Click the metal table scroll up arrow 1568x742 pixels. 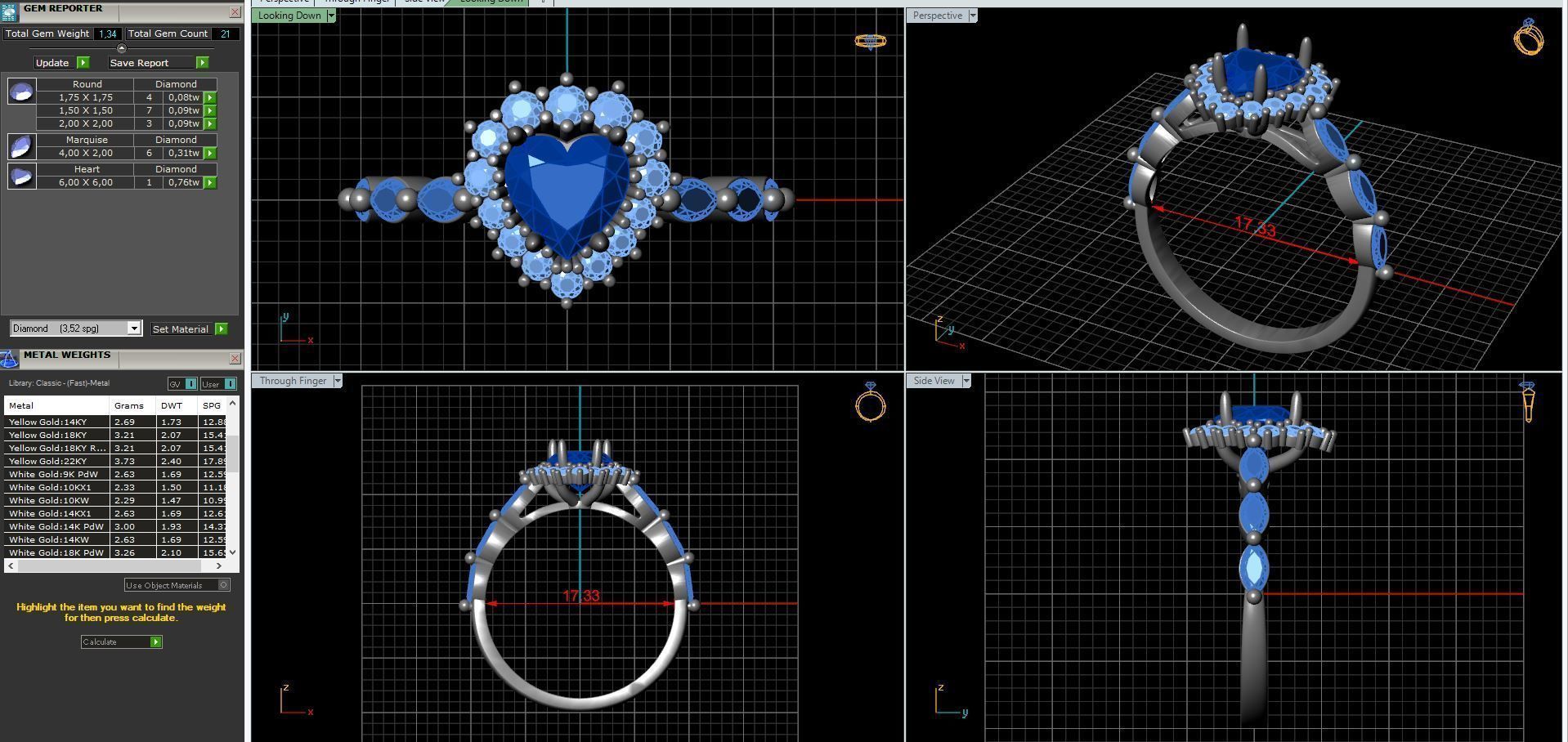click(232, 403)
